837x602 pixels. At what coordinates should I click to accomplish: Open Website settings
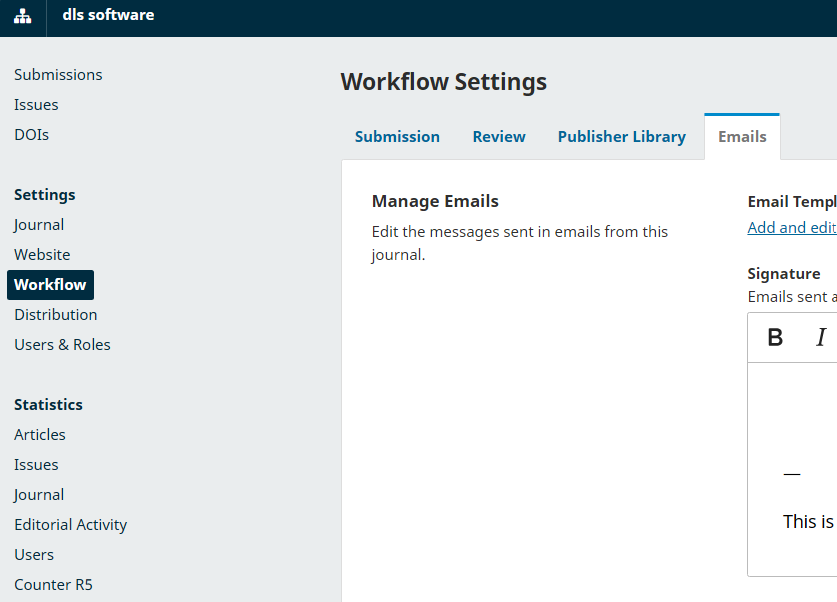tap(42, 255)
